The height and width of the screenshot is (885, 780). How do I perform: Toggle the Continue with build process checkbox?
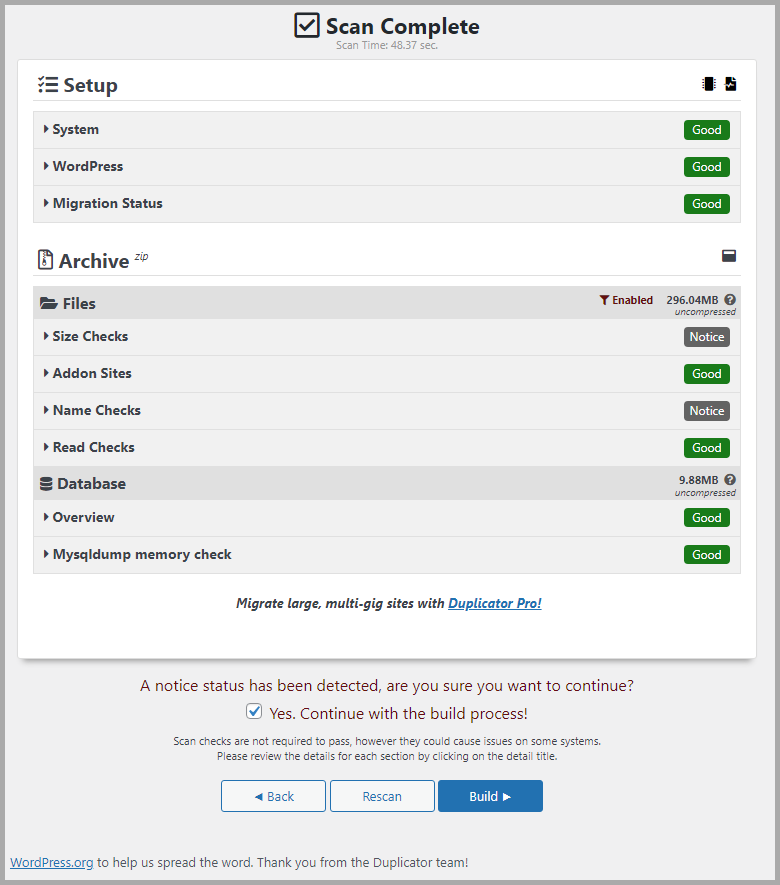(x=254, y=712)
